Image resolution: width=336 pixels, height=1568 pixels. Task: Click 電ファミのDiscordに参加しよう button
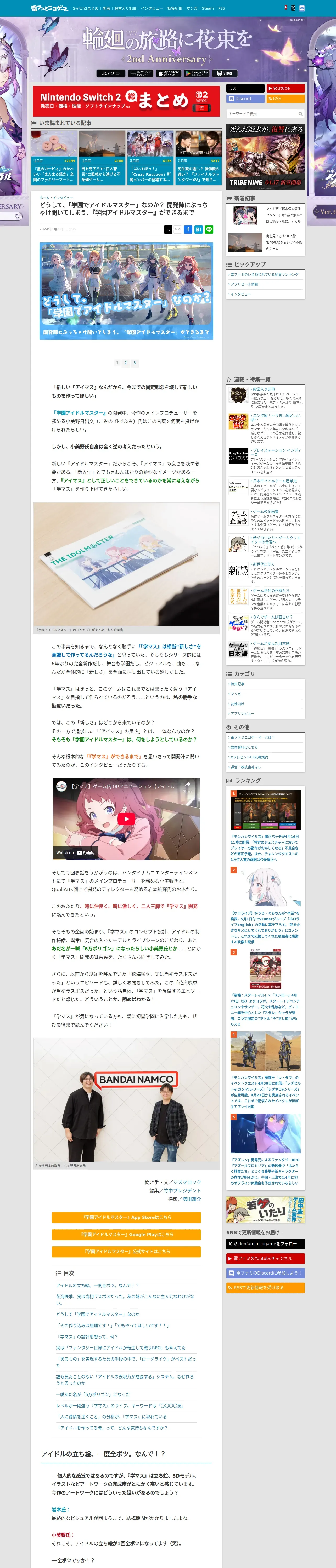coord(265,1273)
